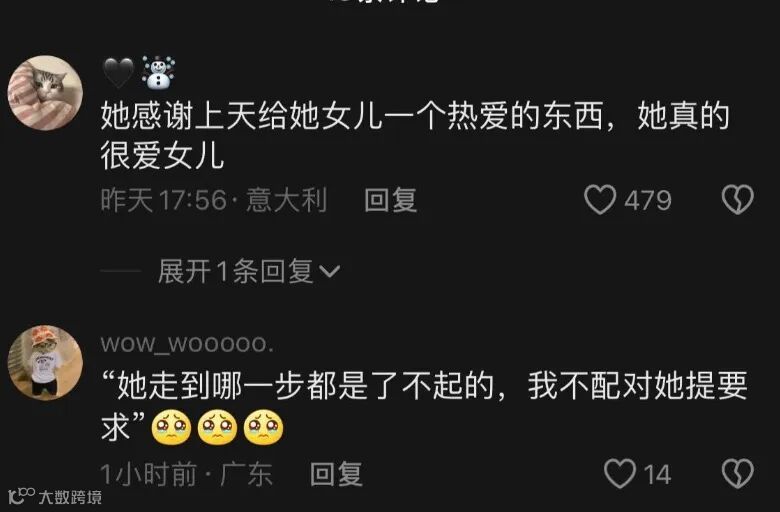This screenshot has width=780, height=512.
Task: Open the wow_wooooo. username profile
Action: pyautogui.click(x=187, y=344)
